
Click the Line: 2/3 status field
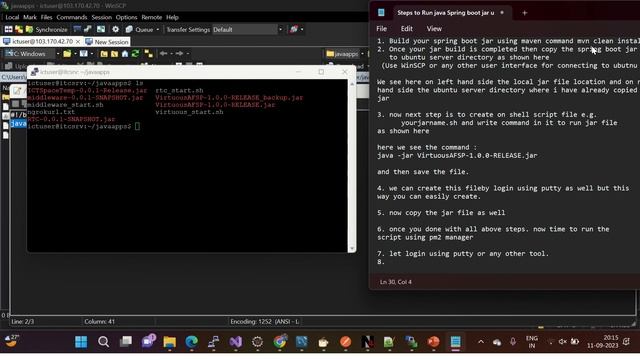coord(22,322)
